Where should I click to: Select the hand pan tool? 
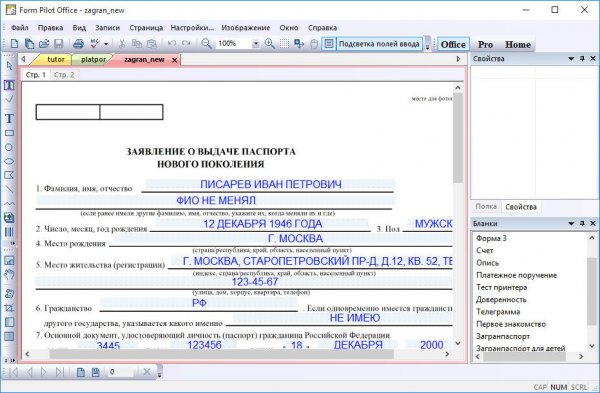click(9, 274)
